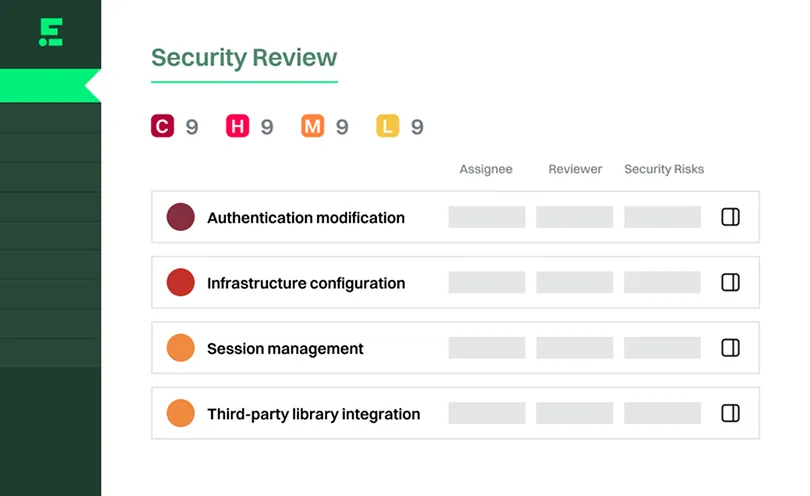
Task: Select the highlighted green sidebar item
Action: click(x=50, y=86)
